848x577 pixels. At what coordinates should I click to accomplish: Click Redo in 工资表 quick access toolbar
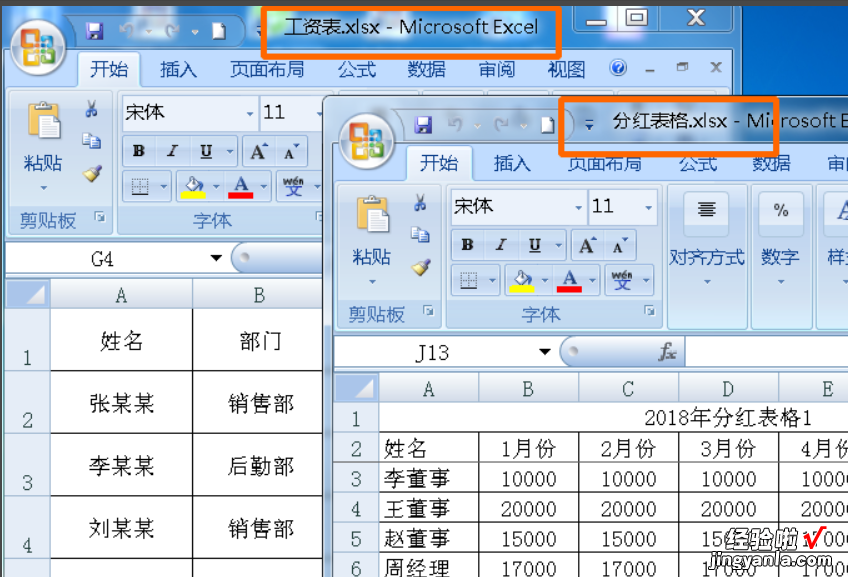click(x=173, y=31)
